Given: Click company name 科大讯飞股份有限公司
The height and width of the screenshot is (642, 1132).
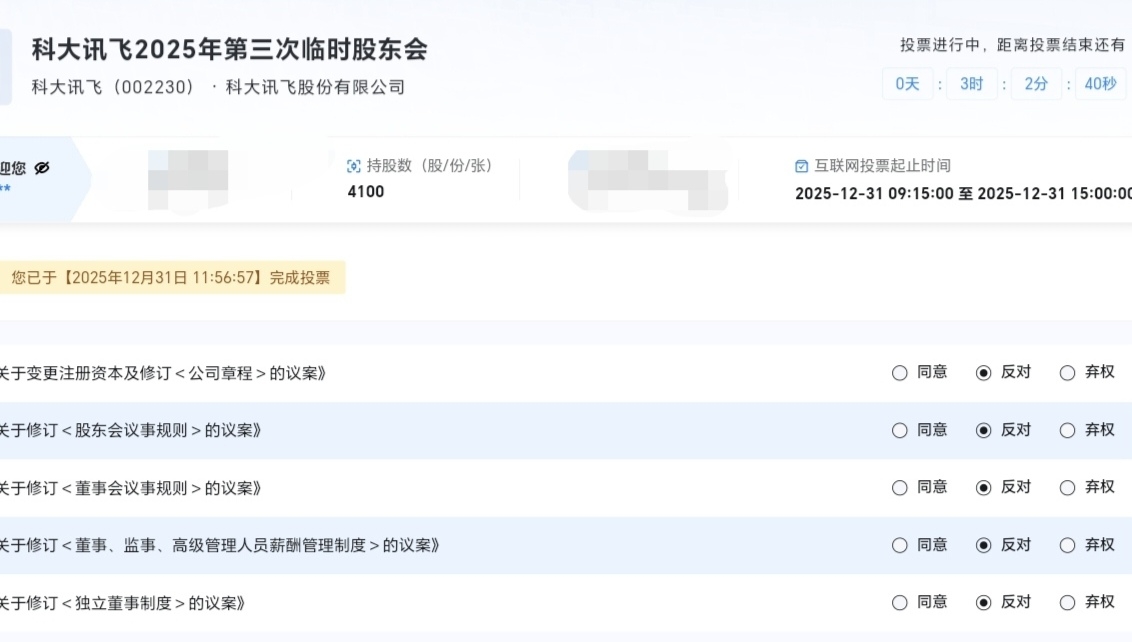Looking at the screenshot, I should click(x=315, y=87).
